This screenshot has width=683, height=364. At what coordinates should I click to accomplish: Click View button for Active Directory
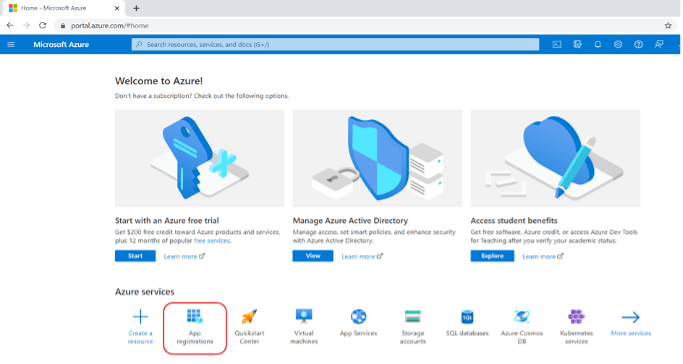[313, 256]
